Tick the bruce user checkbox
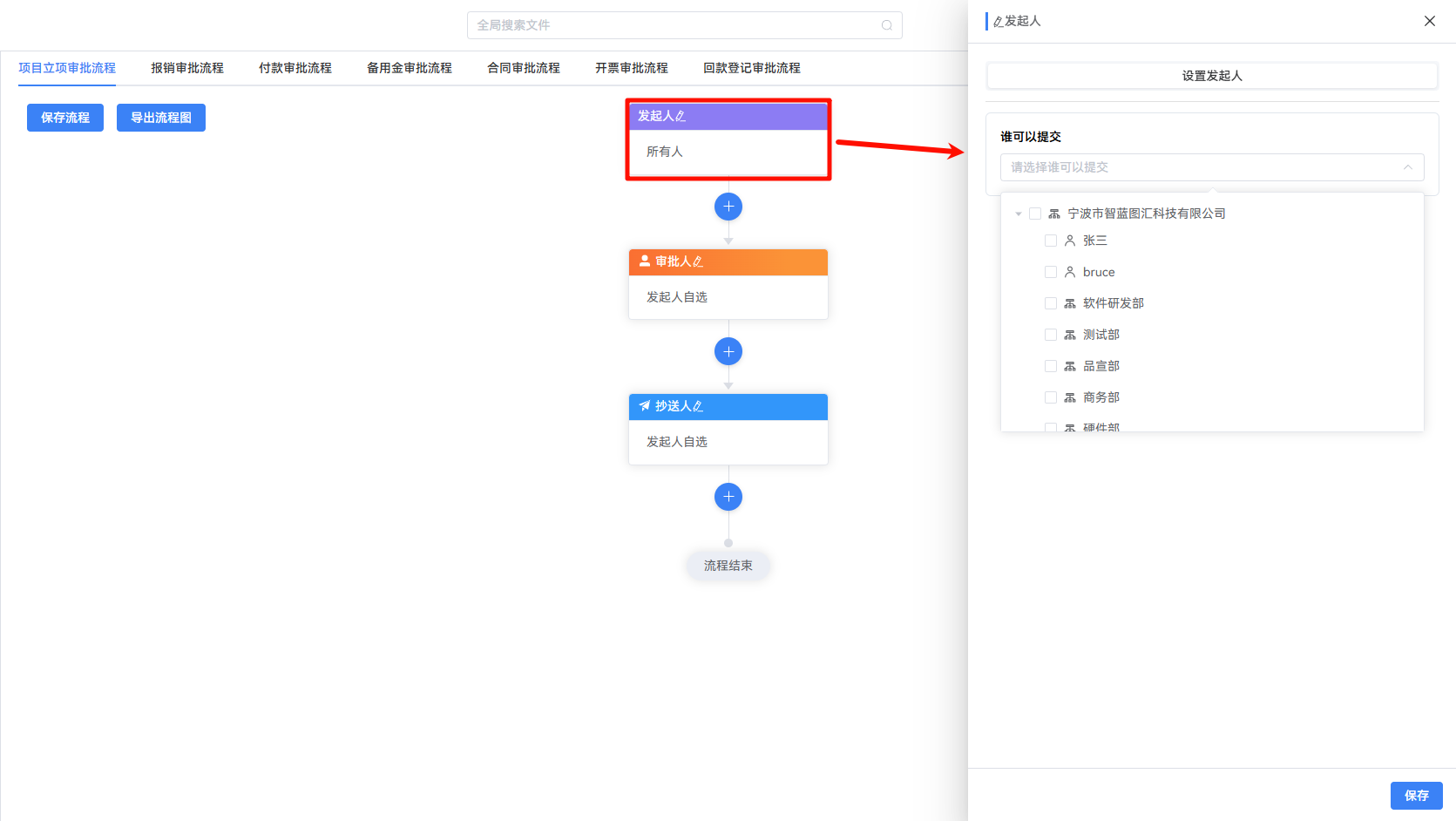Viewport: 1456px width, 821px height. (1051, 272)
